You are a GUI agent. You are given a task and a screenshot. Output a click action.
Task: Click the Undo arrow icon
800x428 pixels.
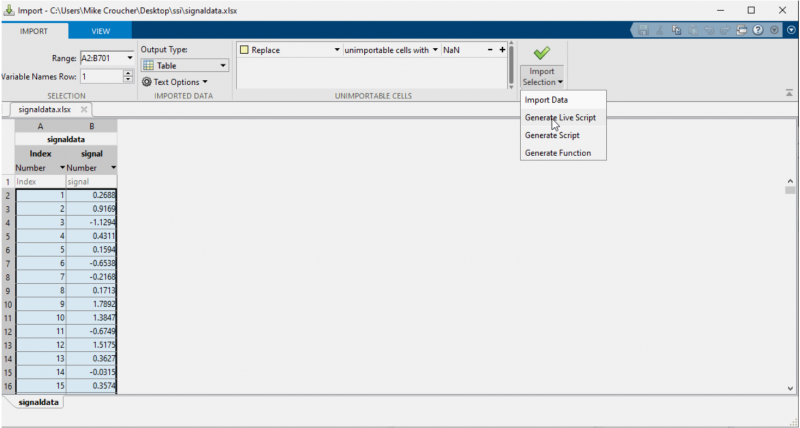pyautogui.click(x=709, y=31)
